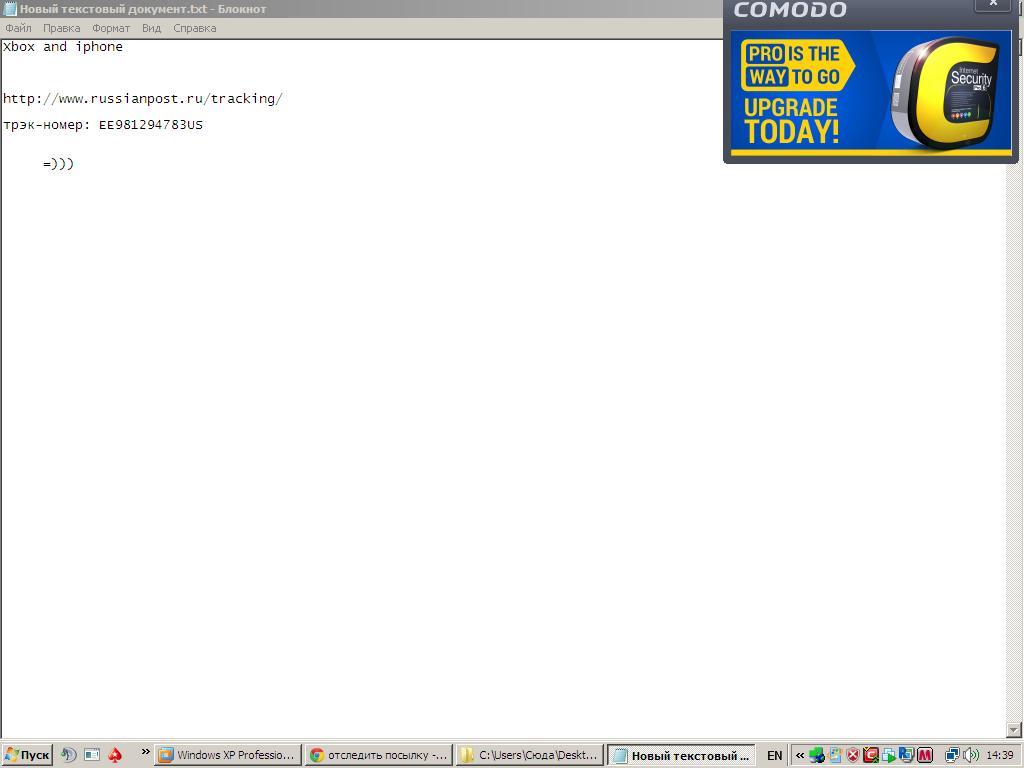
Task: Click the Пуск start button
Action: [x=27, y=755]
